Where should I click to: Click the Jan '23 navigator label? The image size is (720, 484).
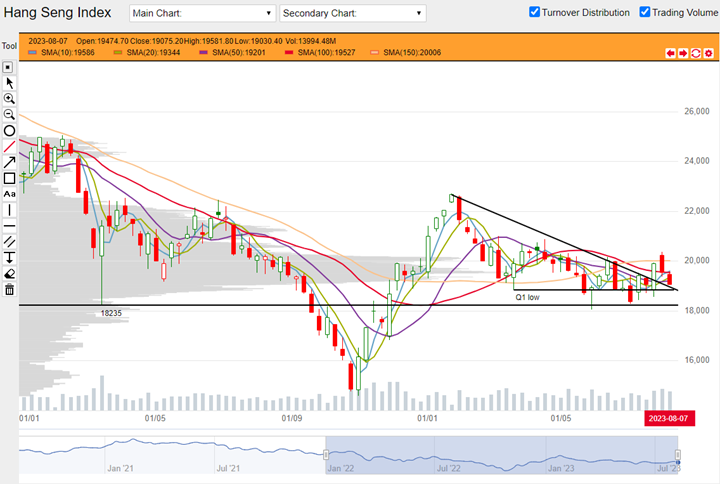(x=561, y=468)
